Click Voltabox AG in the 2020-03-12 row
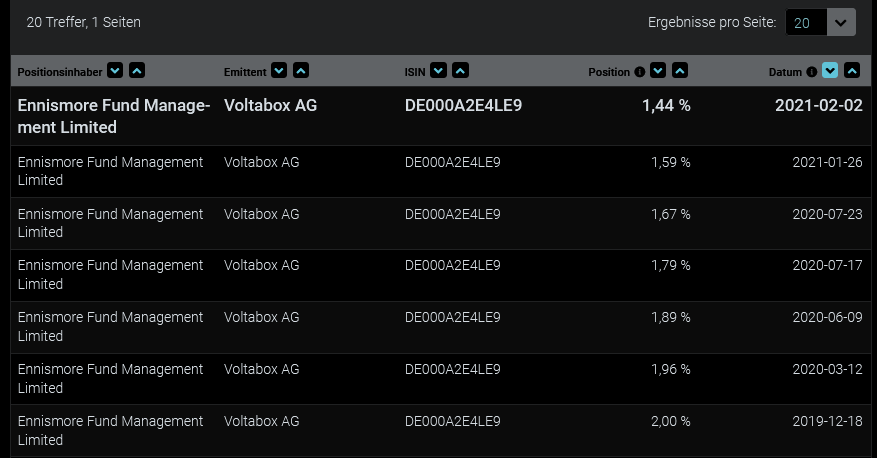Screen dimensions: 880x460 pos(261,369)
